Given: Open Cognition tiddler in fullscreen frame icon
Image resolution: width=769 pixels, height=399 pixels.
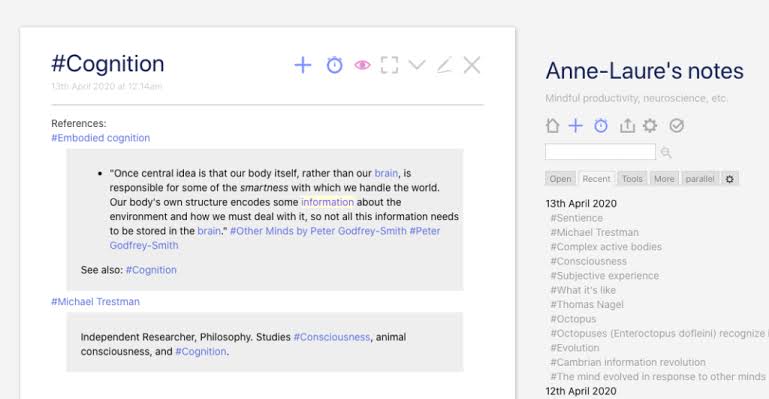Looking at the screenshot, I should pyautogui.click(x=389, y=65).
